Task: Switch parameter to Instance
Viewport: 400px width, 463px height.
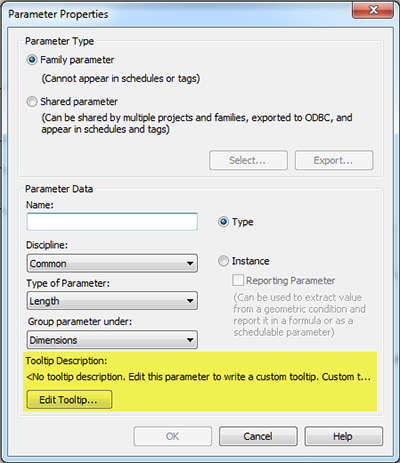Action: [x=223, y=261]
